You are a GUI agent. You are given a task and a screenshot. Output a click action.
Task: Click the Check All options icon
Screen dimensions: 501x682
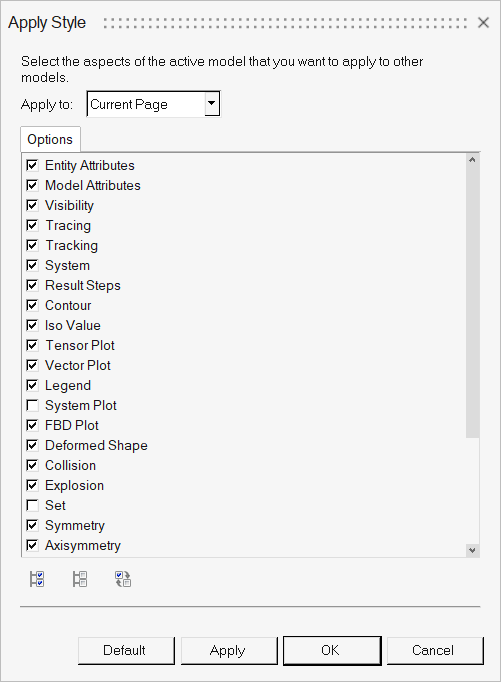(x=37, y=579)
